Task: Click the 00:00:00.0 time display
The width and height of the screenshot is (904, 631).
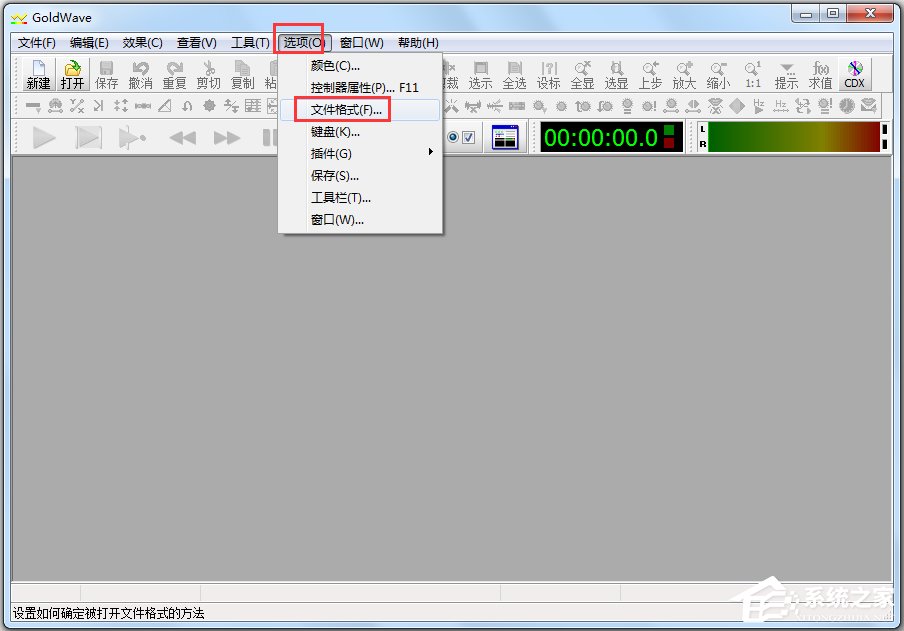Action: point(611,137)
